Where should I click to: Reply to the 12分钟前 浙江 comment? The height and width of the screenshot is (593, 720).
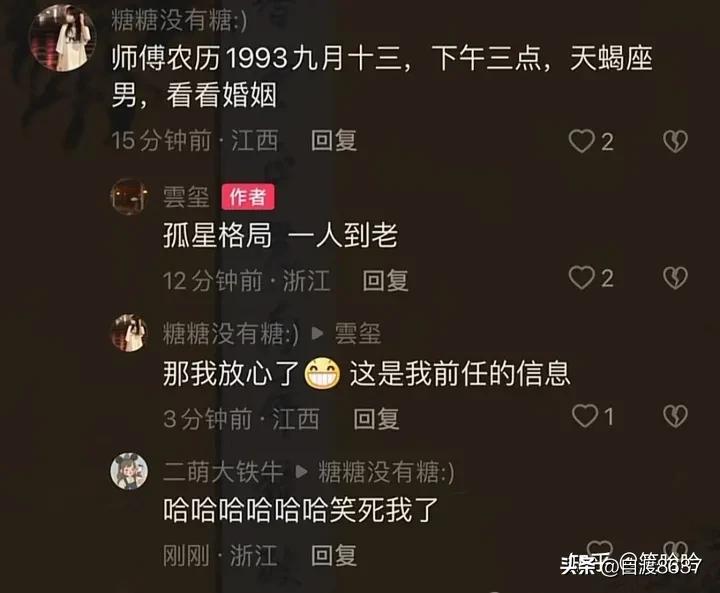click(385, 280)
